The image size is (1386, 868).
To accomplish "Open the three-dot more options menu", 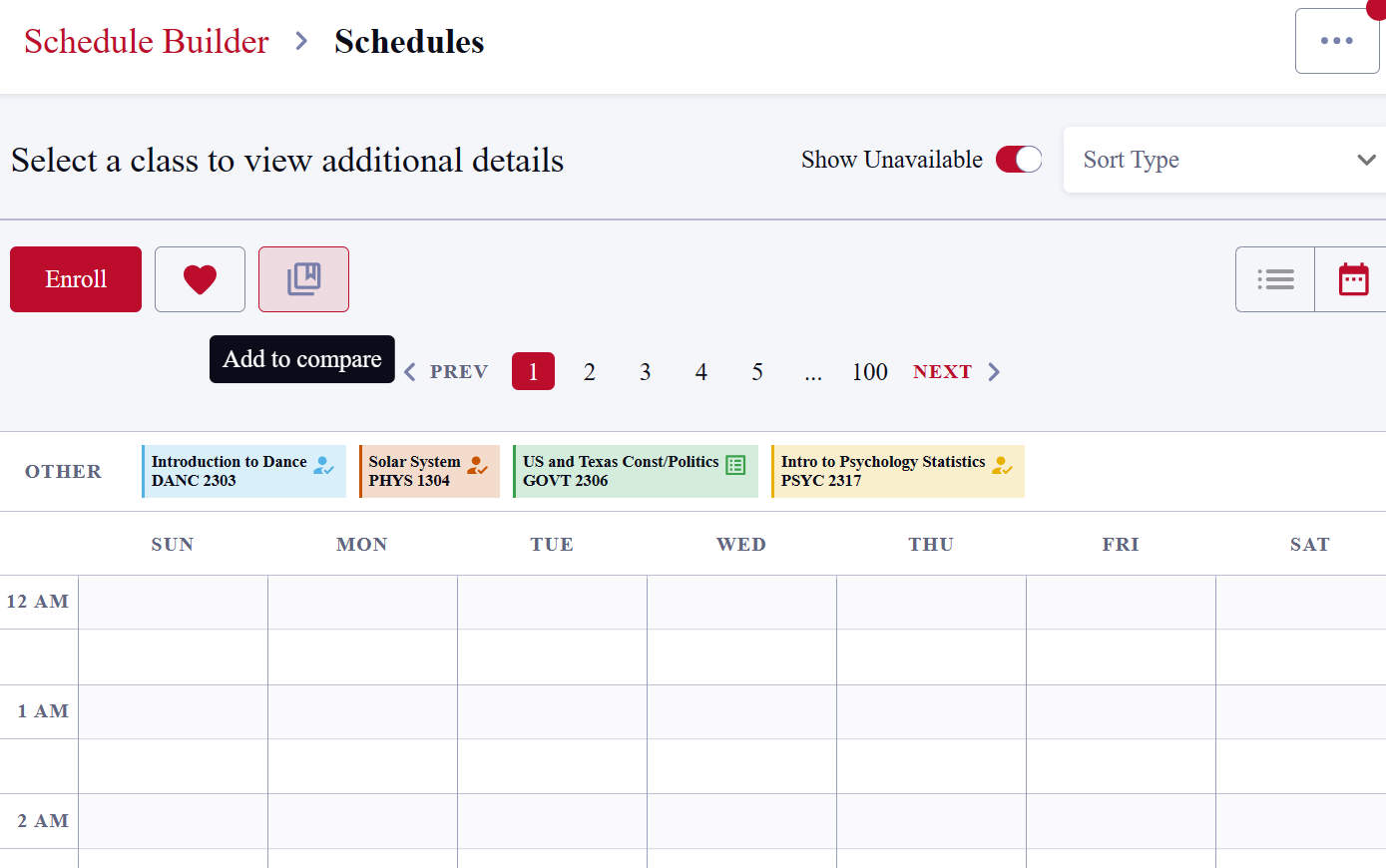I will click(1336, 41).
